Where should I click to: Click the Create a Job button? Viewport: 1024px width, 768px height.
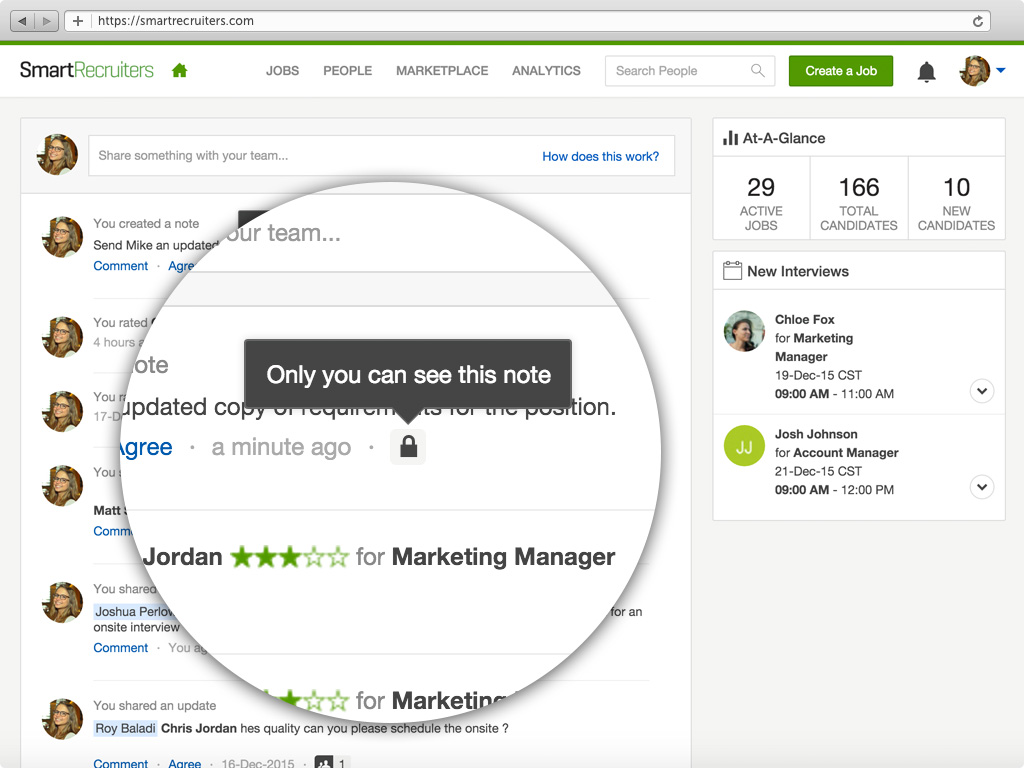(840, 71)
